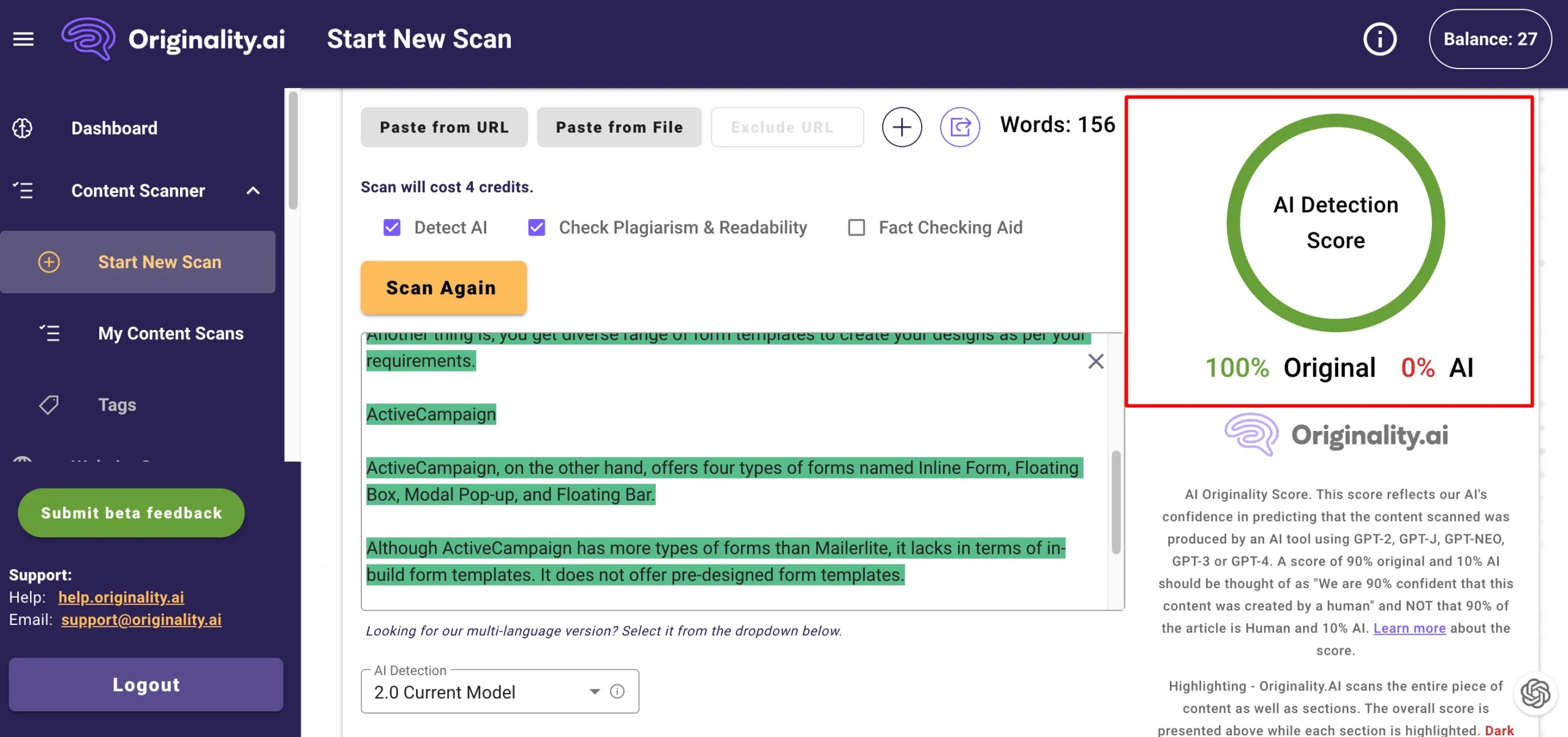
Task: Select My Content Scans in the sidebar
Action: pos(171,334)
